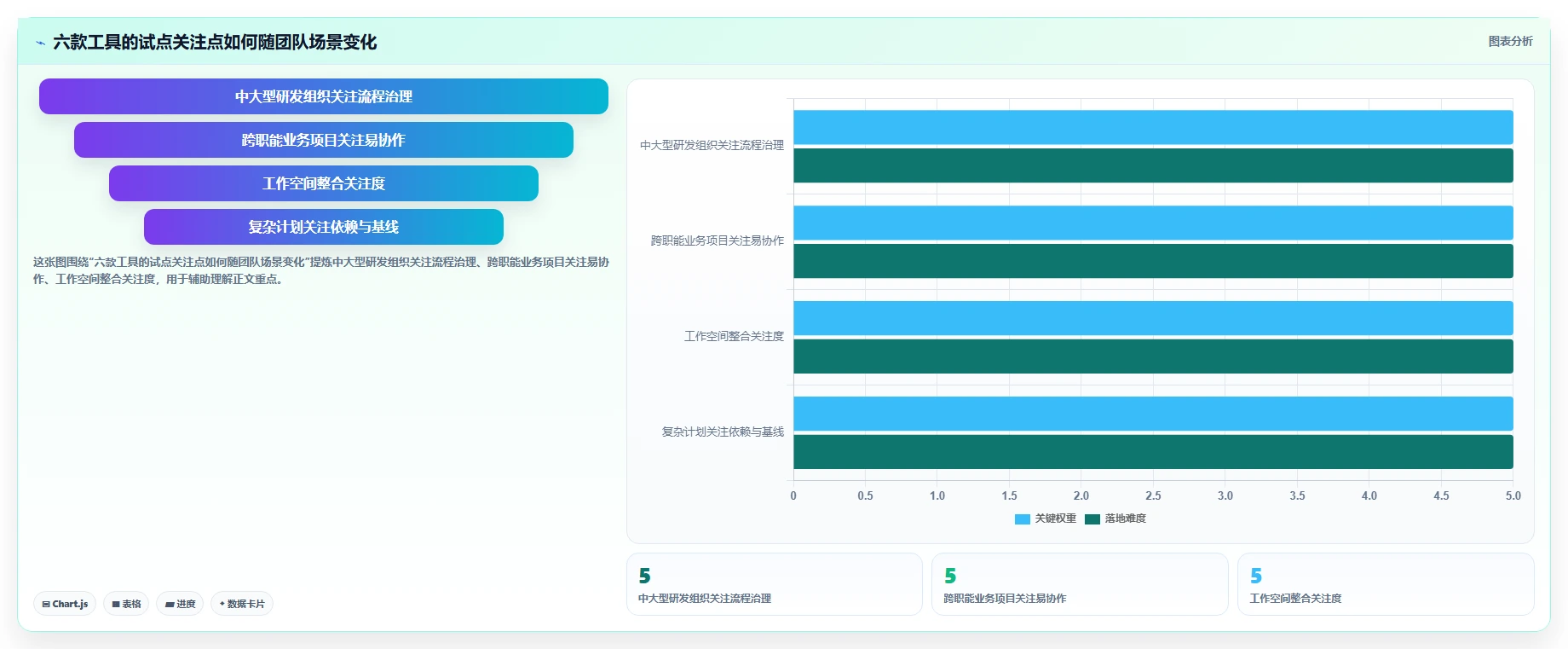This screenshot has height=649, width=1568.
Task: Click the 数据卡片 tag chip
Action: (242, 604)
